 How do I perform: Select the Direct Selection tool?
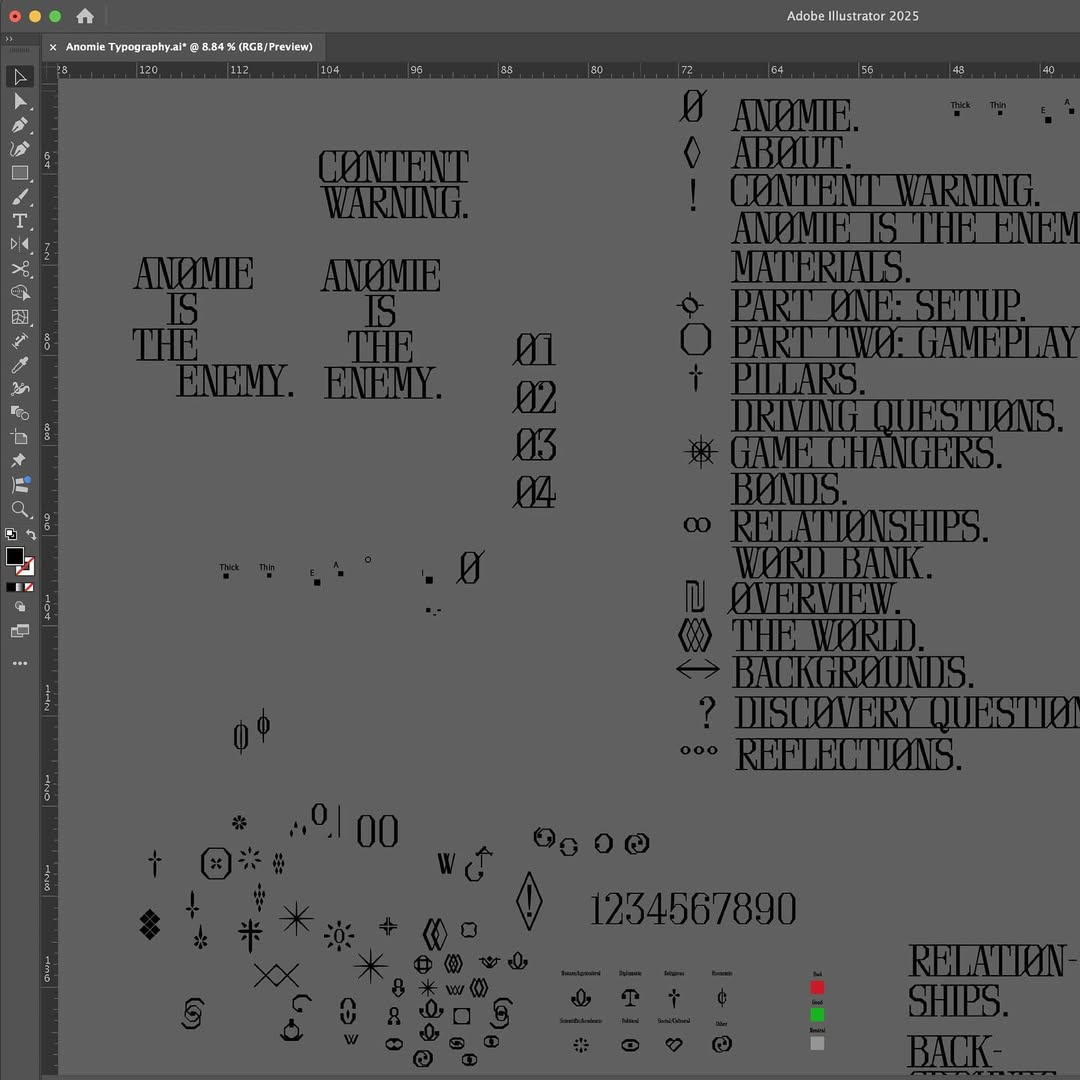point(19,101)
